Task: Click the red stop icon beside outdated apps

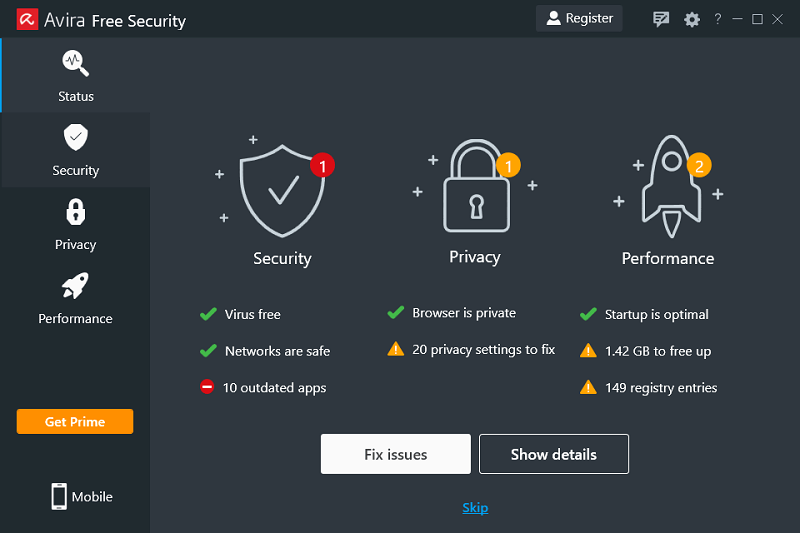Action: point(207,387)
